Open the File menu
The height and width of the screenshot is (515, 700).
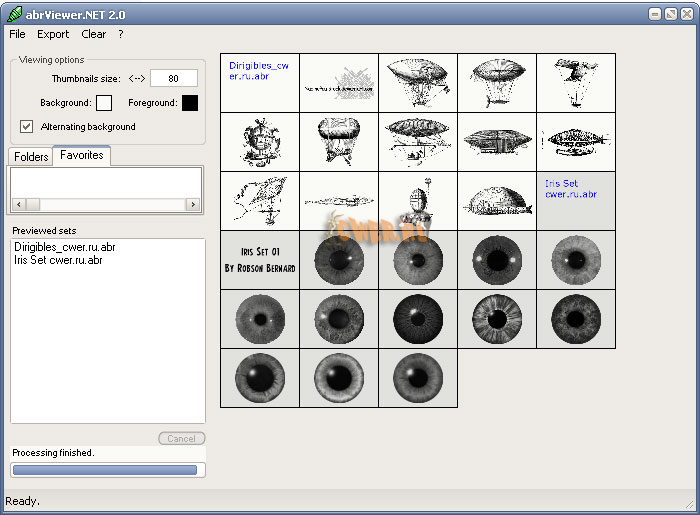17,34
